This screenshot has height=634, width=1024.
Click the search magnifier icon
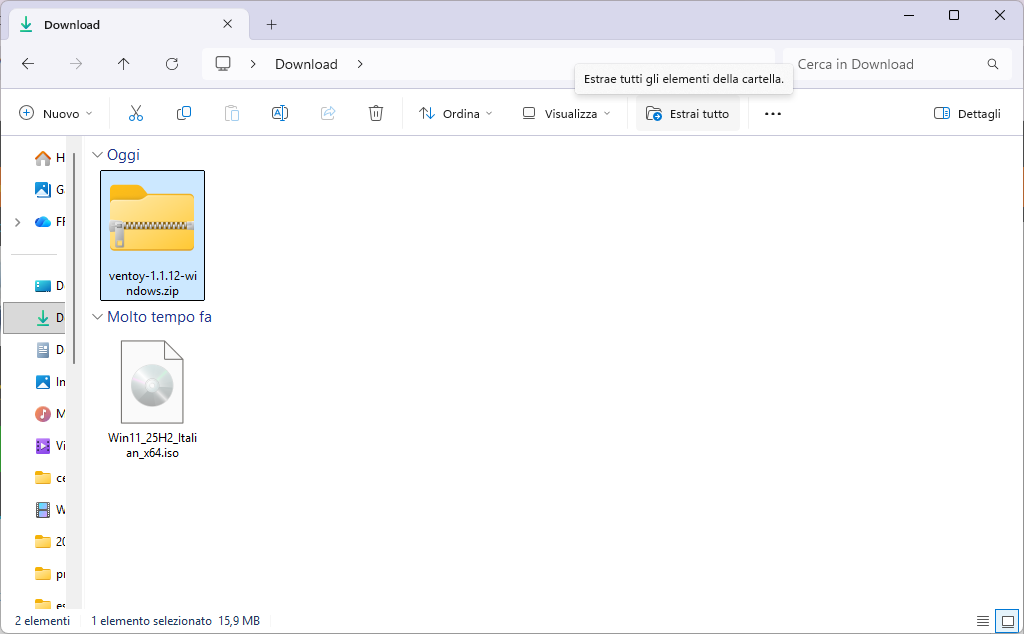(x=993, y=64)
